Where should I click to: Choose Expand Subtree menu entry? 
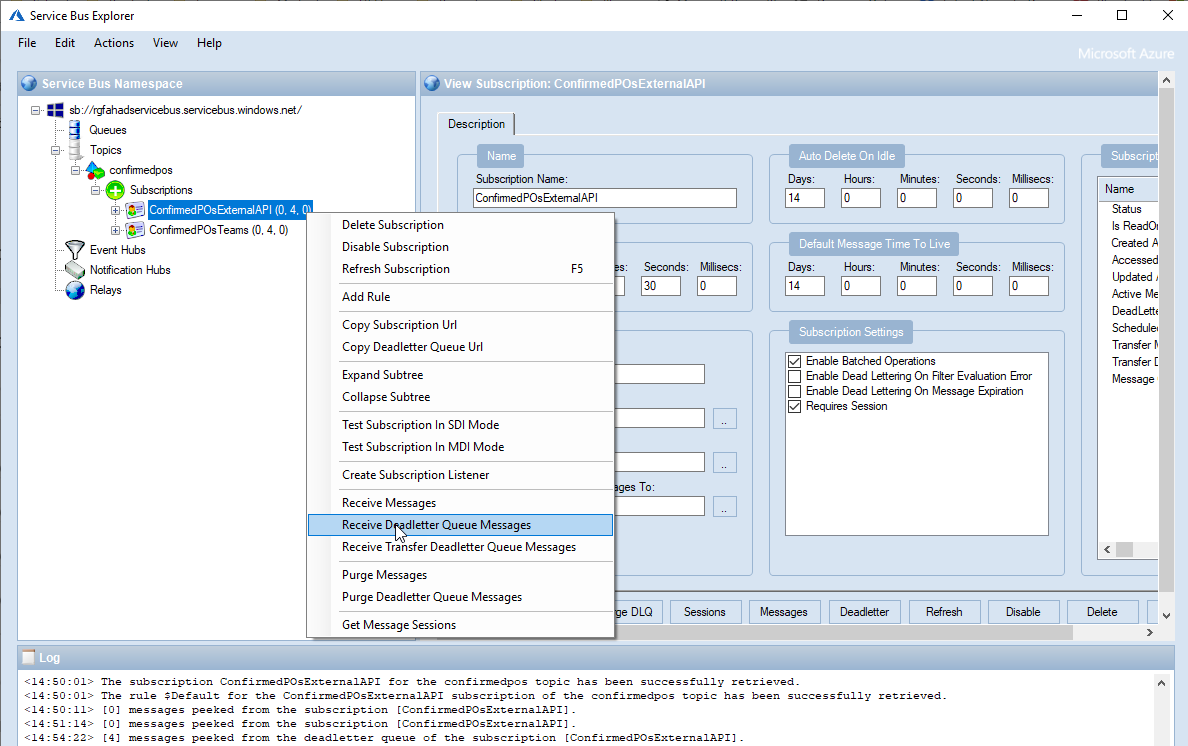(x=461, y=375)
